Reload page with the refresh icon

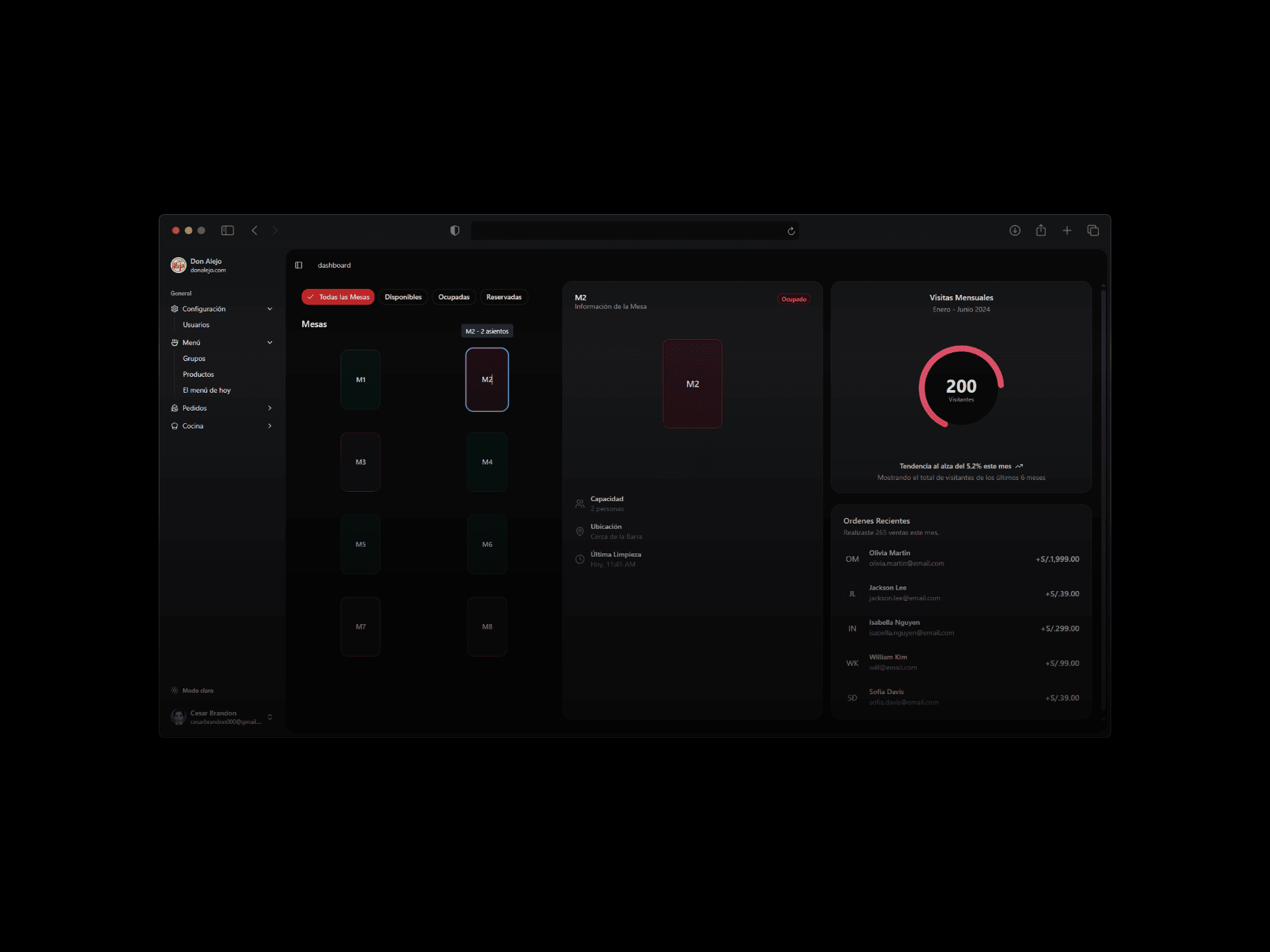(x=791, y=231)
